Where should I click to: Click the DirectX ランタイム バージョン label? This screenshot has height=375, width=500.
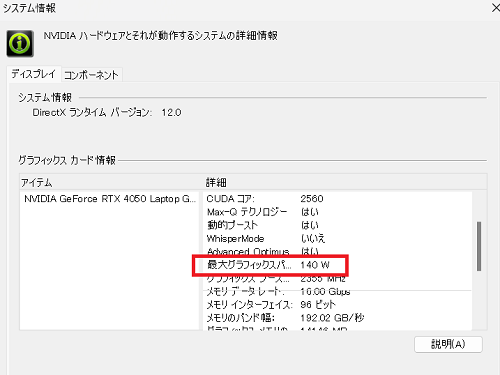click(x=92, y=112)
